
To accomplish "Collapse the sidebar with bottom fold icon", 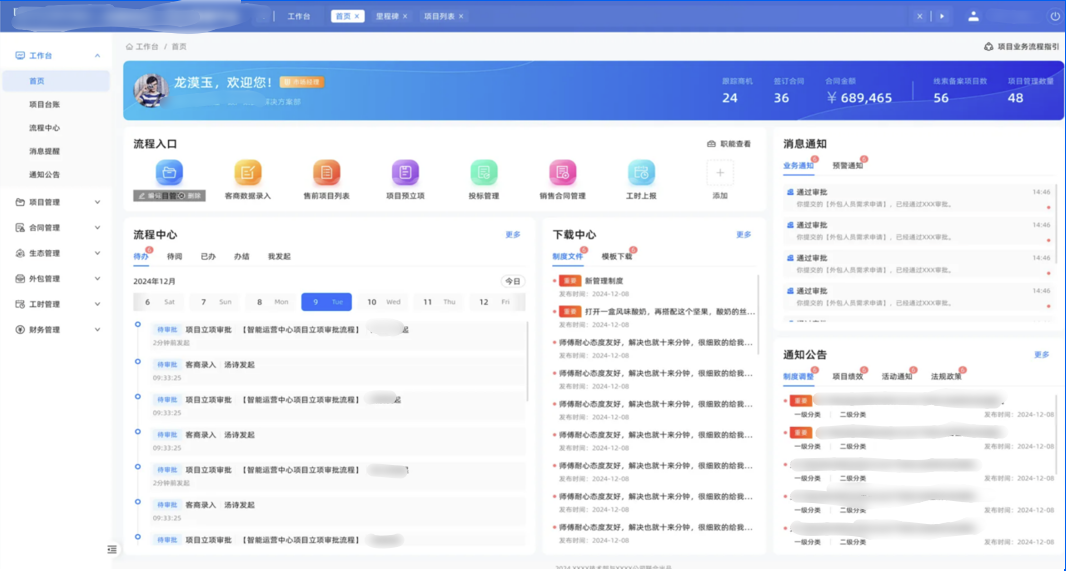I will [112, 549].
